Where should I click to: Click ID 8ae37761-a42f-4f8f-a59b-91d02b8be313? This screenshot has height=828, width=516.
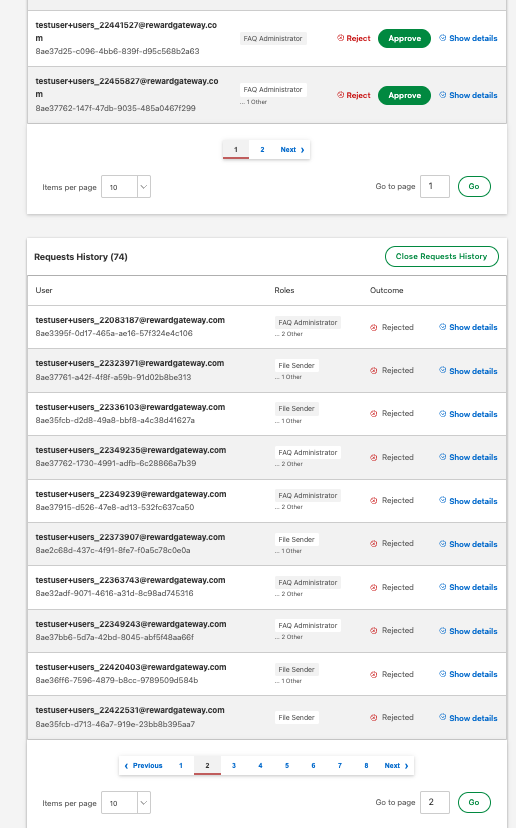tap(113, 377)
